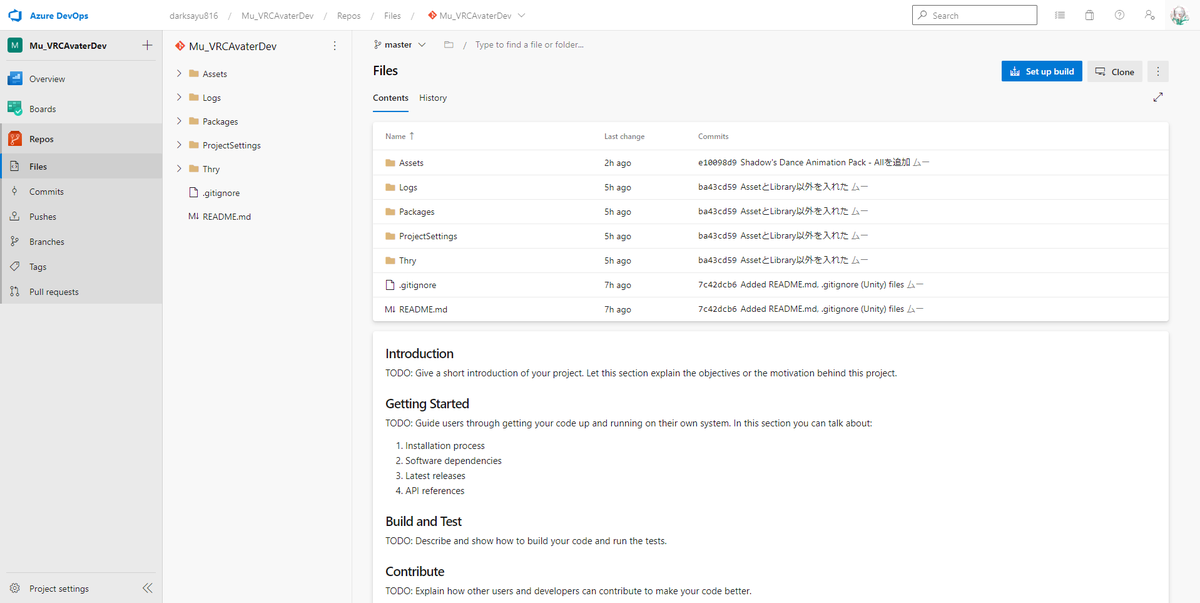Expand the ProjectSettings folder in tree
This screenshot has height=603, width=1200.
pos(179,145)
